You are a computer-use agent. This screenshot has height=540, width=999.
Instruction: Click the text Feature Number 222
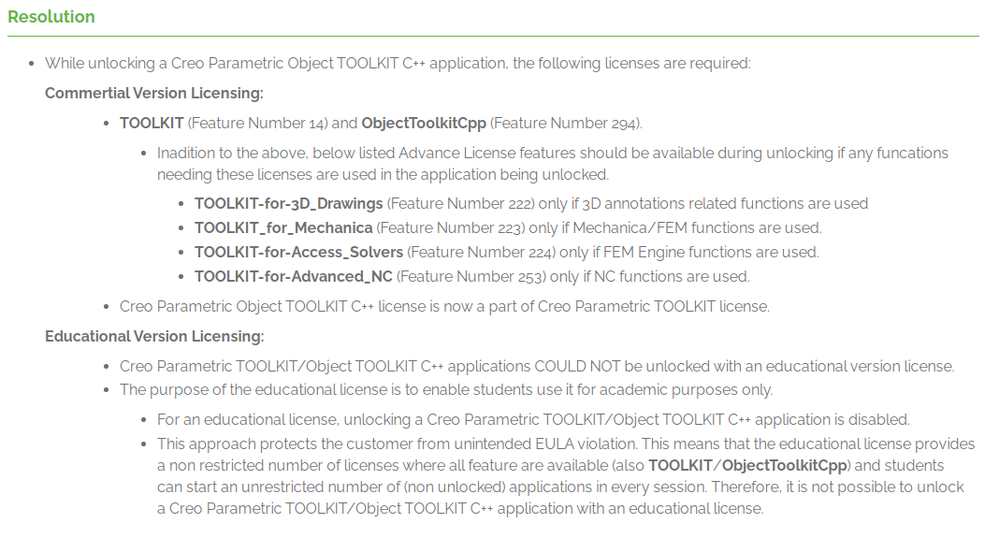click(460, 204)
